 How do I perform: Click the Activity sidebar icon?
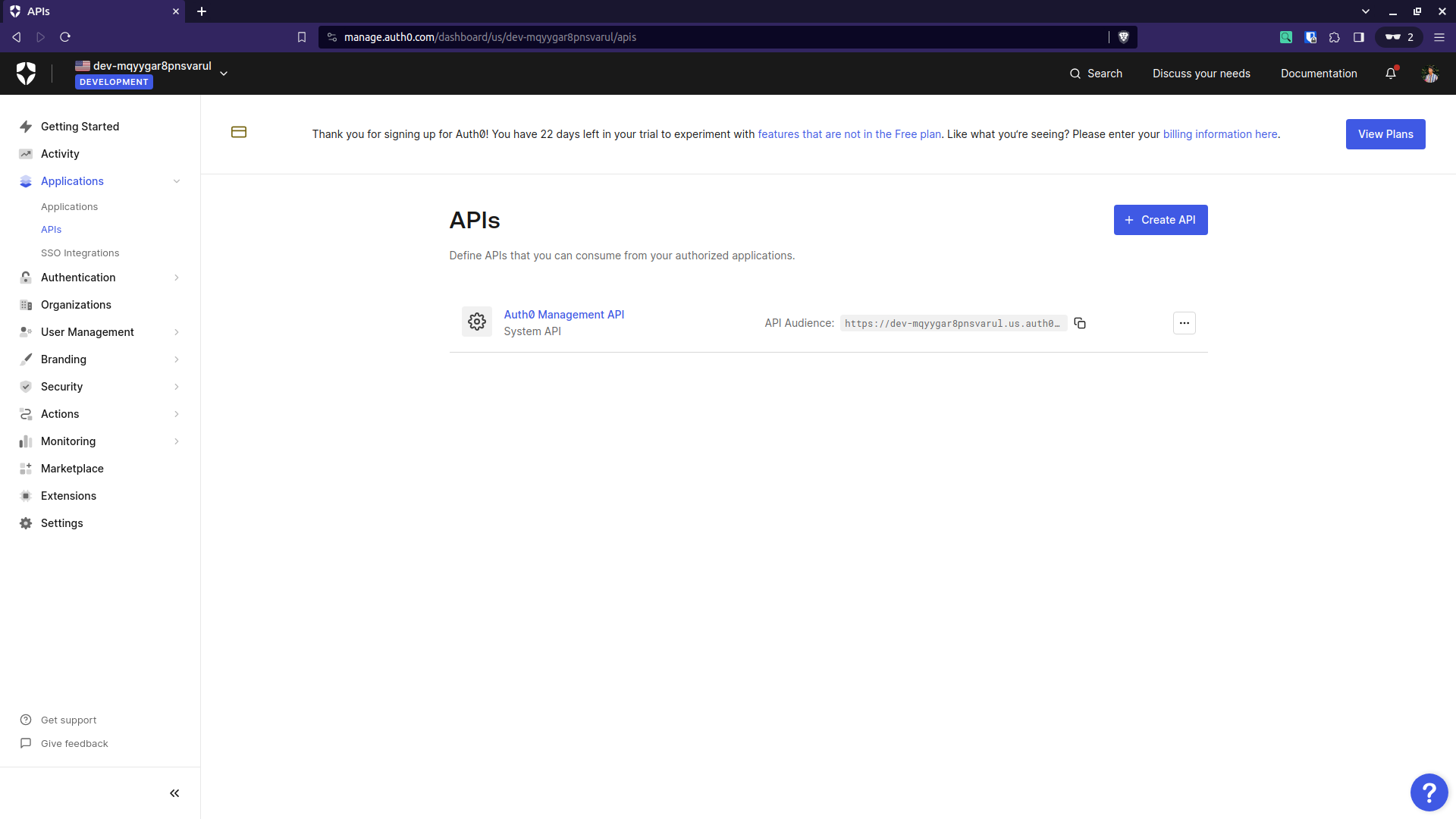pos(25,153)
